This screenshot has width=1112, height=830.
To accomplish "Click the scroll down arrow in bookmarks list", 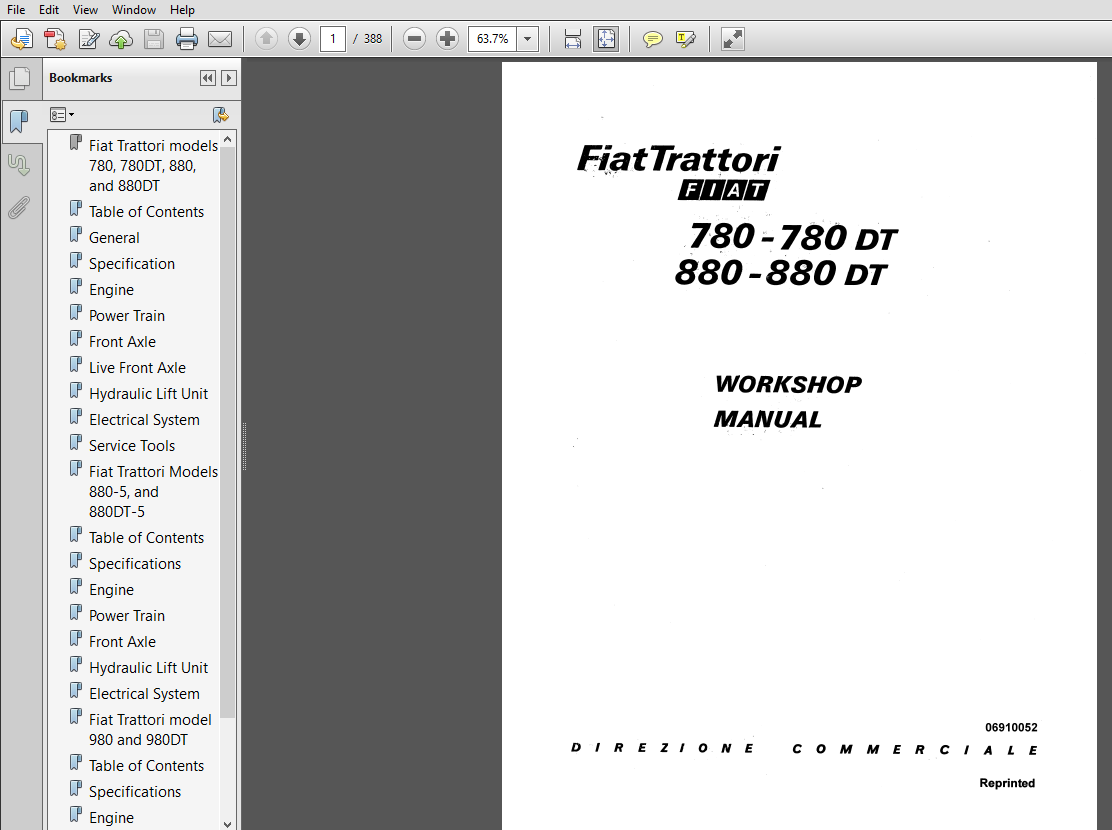I will tap(228, 824).
